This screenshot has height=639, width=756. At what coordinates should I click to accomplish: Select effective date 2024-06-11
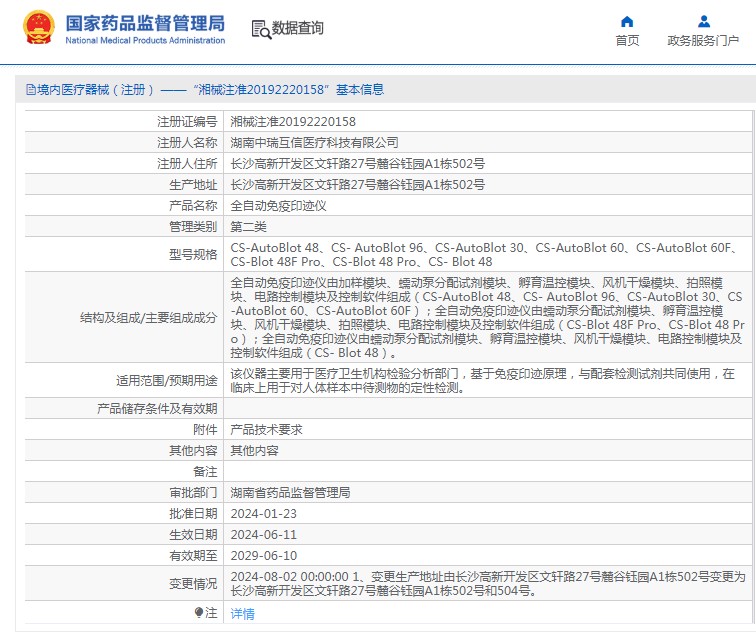point(264,534)
